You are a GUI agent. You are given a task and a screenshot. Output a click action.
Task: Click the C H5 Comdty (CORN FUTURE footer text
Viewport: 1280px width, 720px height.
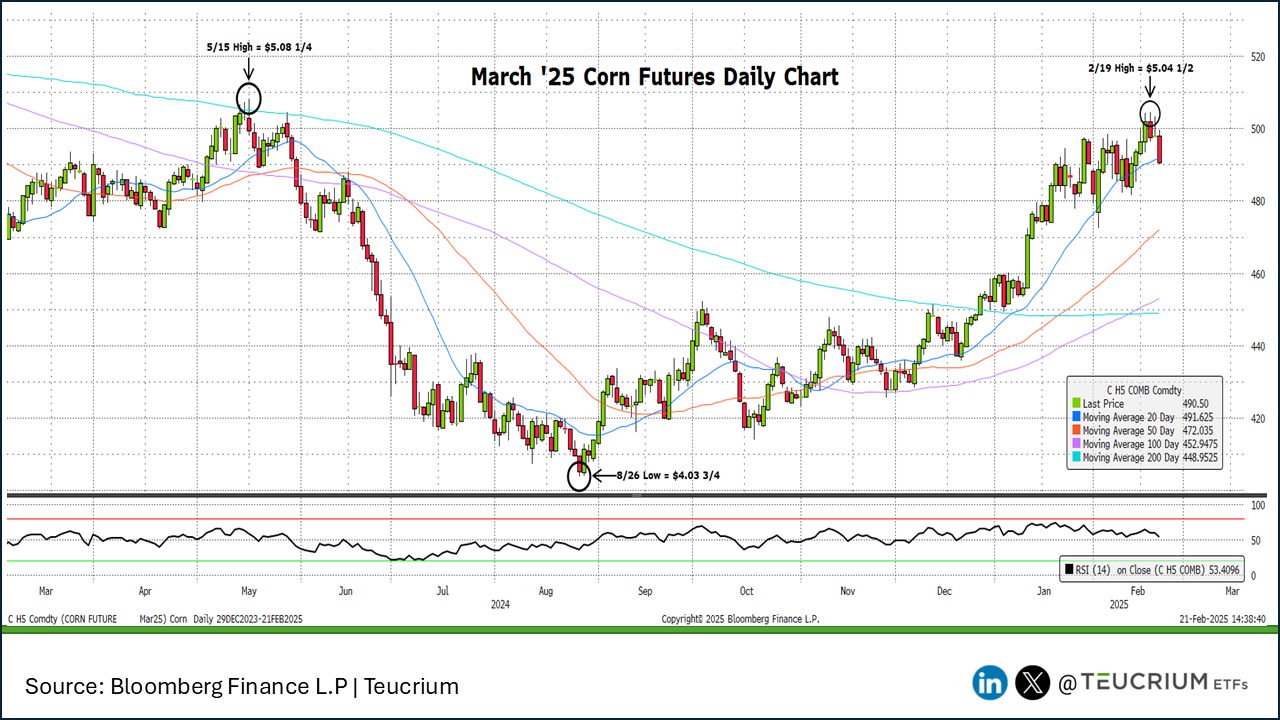pyautogui.click(x=62, y=619)
